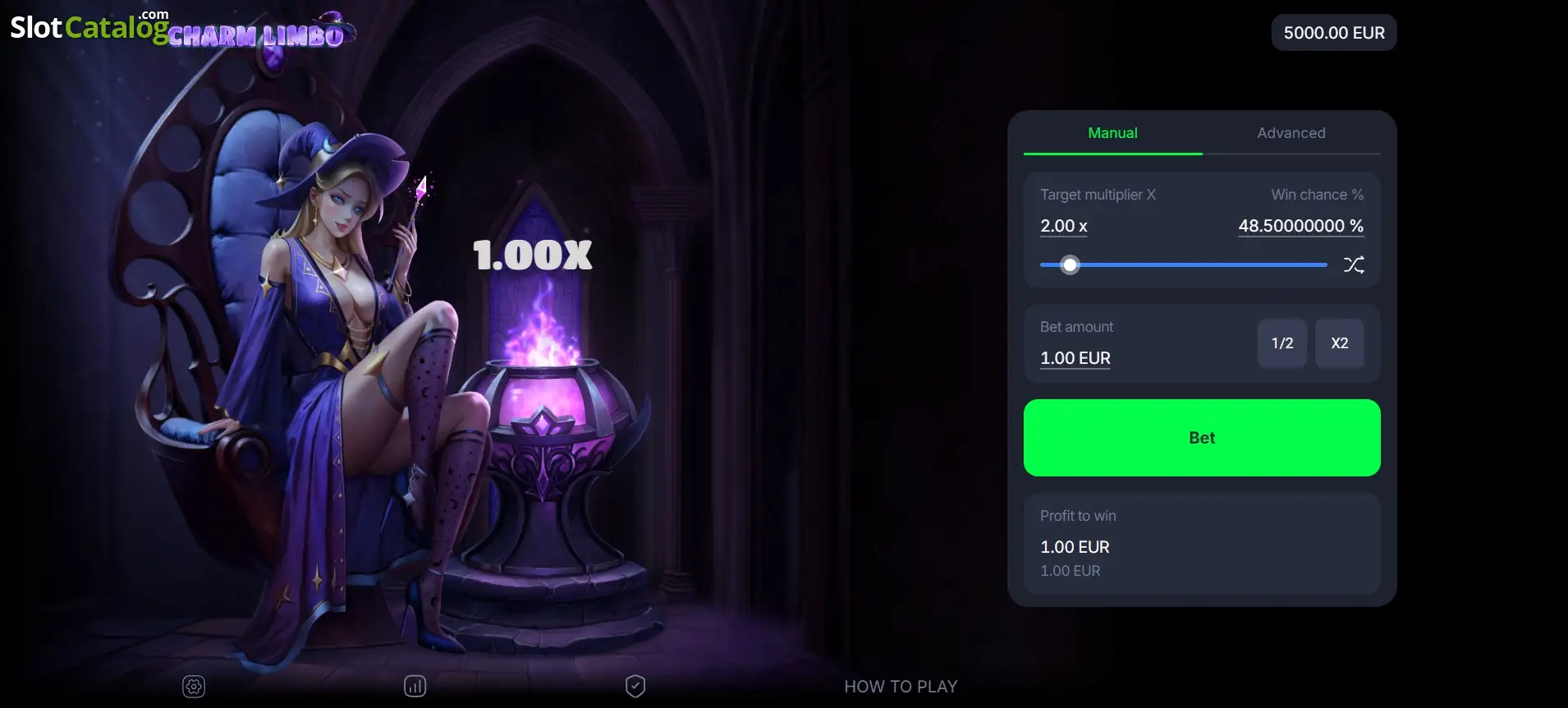Select the Bet amount 1.00 EUR field
The height and width of the screenshot is (708, 1568).
click(x=1075, y=358)
